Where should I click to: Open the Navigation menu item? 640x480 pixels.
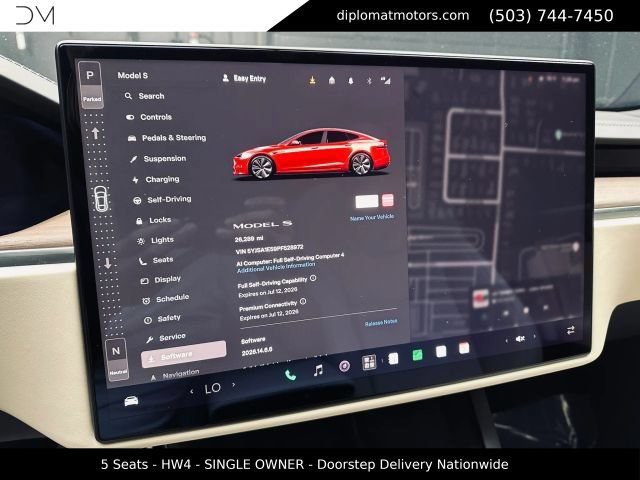click(175, 374)
